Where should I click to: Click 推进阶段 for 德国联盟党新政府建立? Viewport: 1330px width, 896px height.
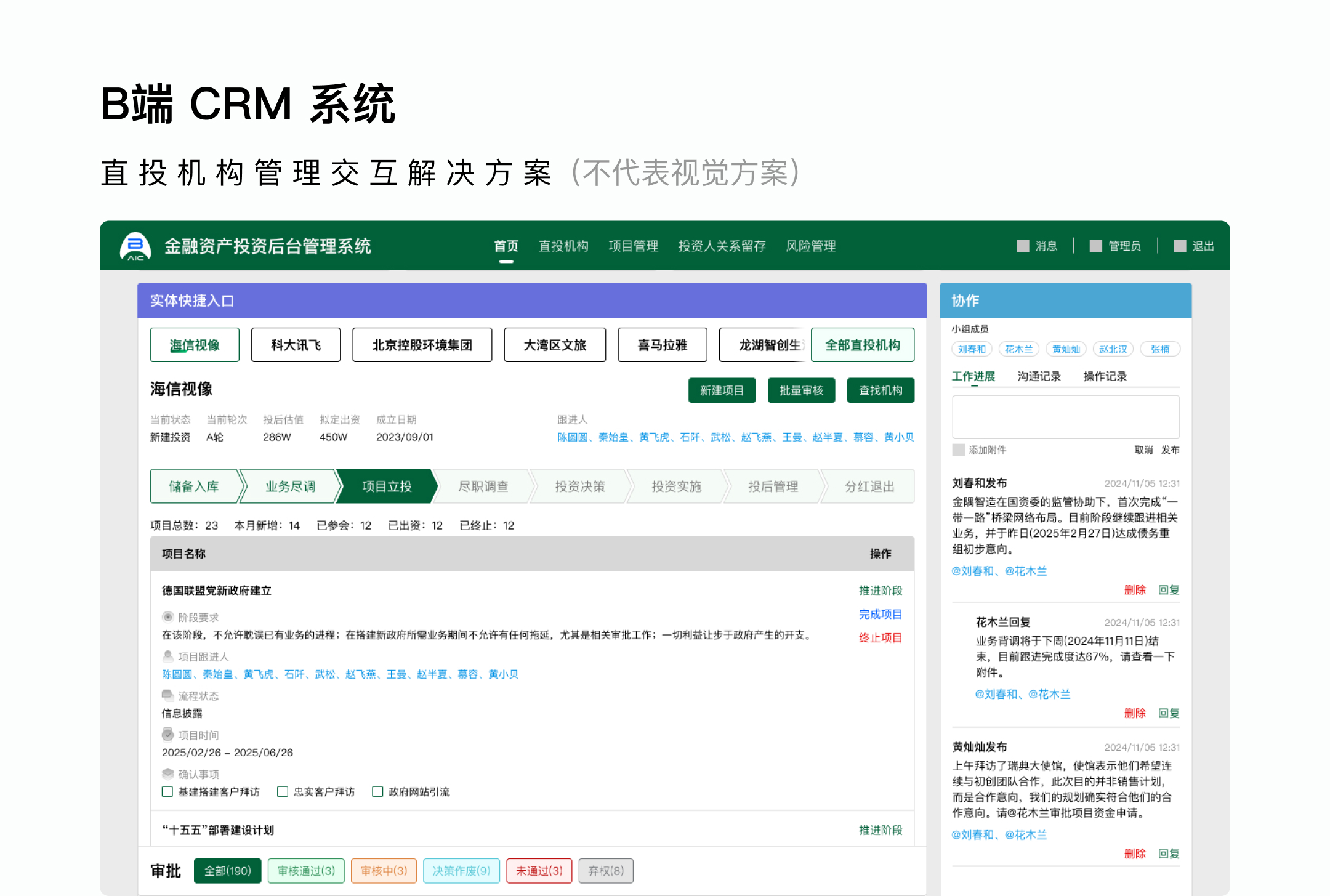[x=882, y=590]
